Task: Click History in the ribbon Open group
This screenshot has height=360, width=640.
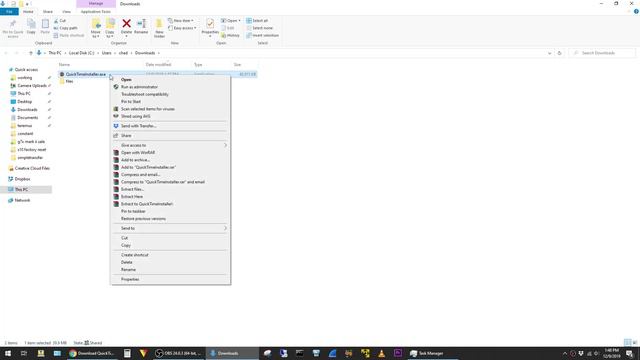Action: (x=231, y=36)
